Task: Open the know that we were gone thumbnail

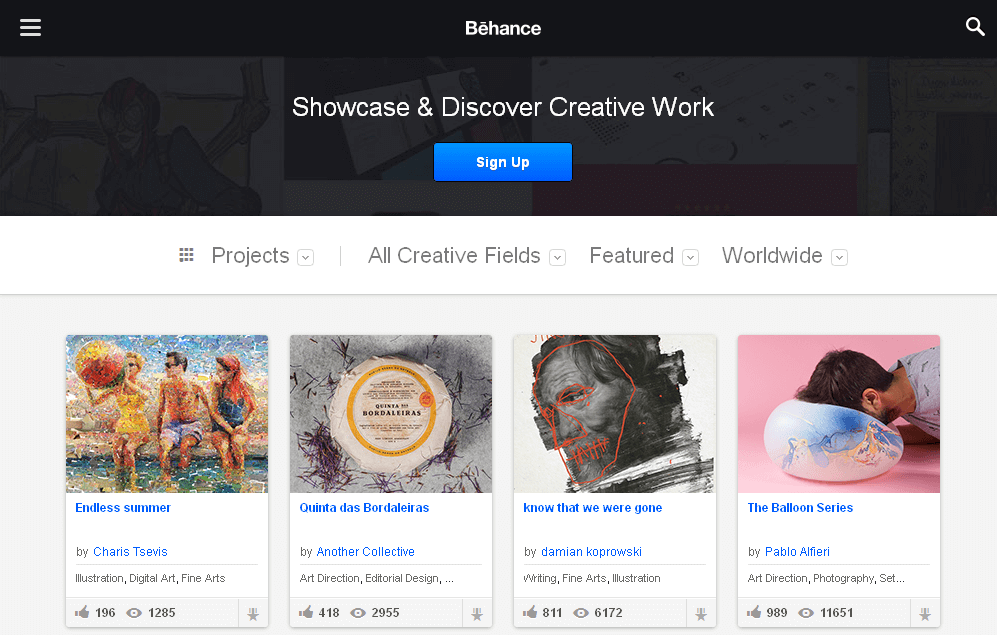Action: pos(615,414)
